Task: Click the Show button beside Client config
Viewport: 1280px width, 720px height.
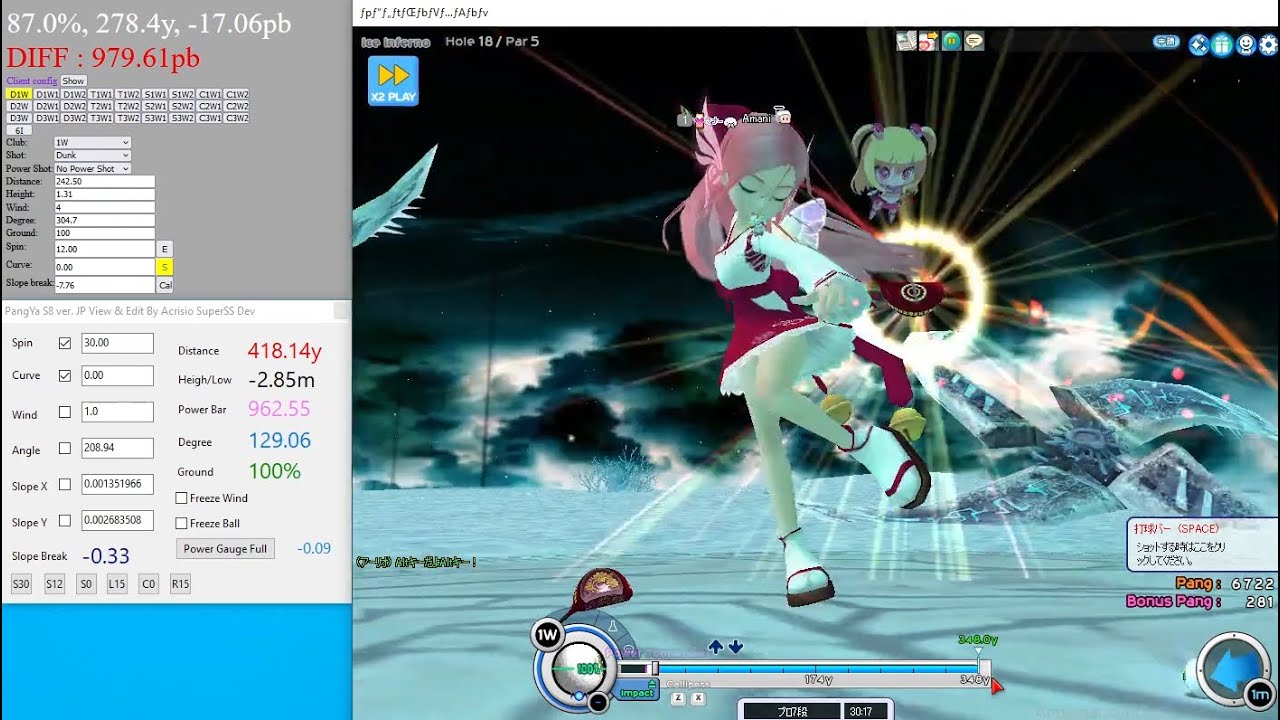Action: click(73, 81)
